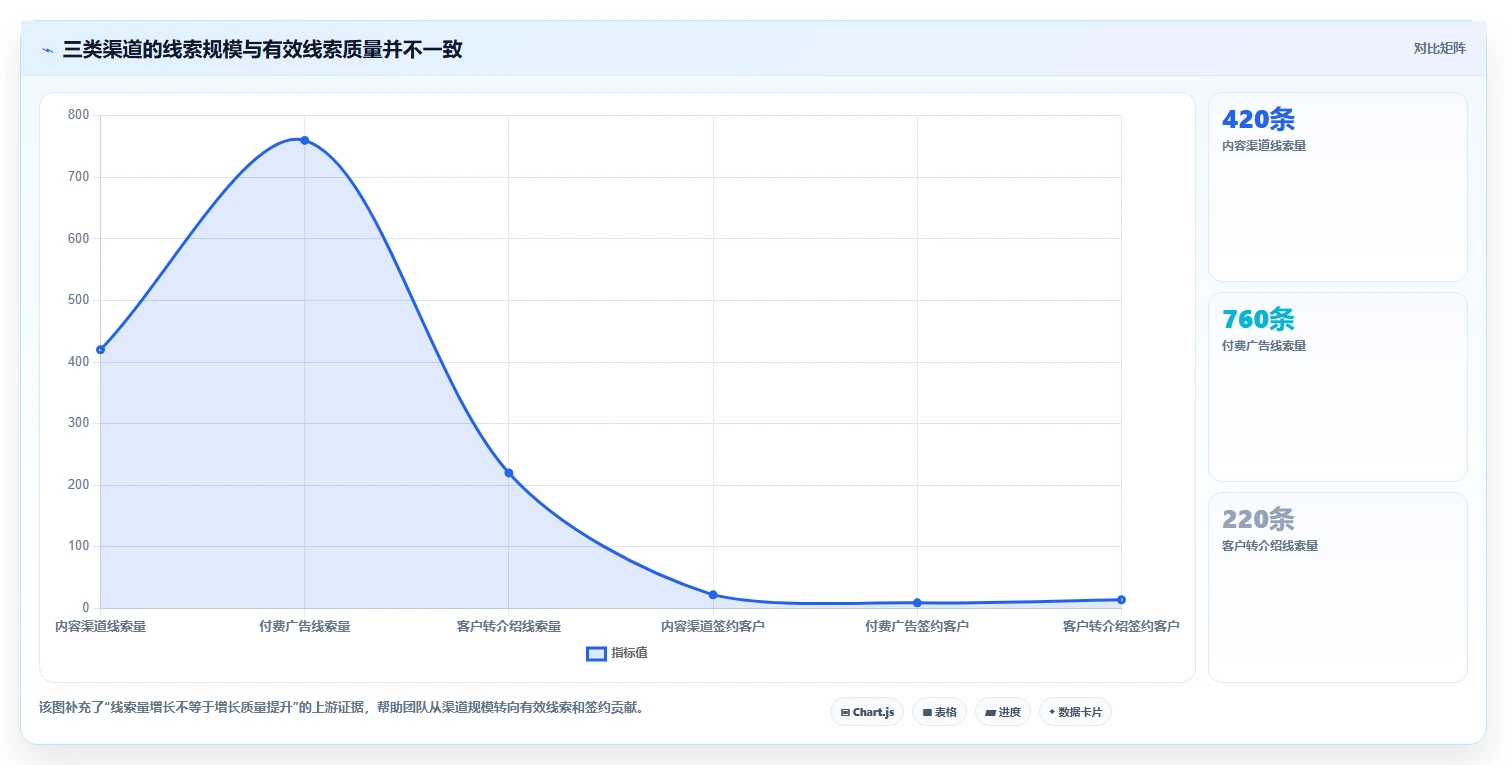Click the 500 y-axis tick label

click(x=79, y=300)
